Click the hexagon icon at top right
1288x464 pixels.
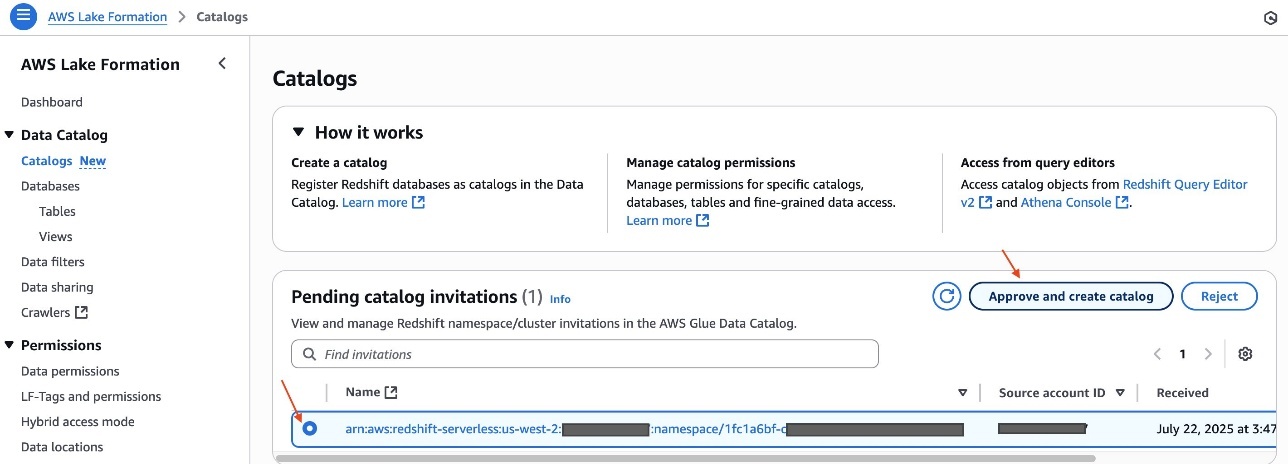pyautogui.click(x=1270, y=18)
